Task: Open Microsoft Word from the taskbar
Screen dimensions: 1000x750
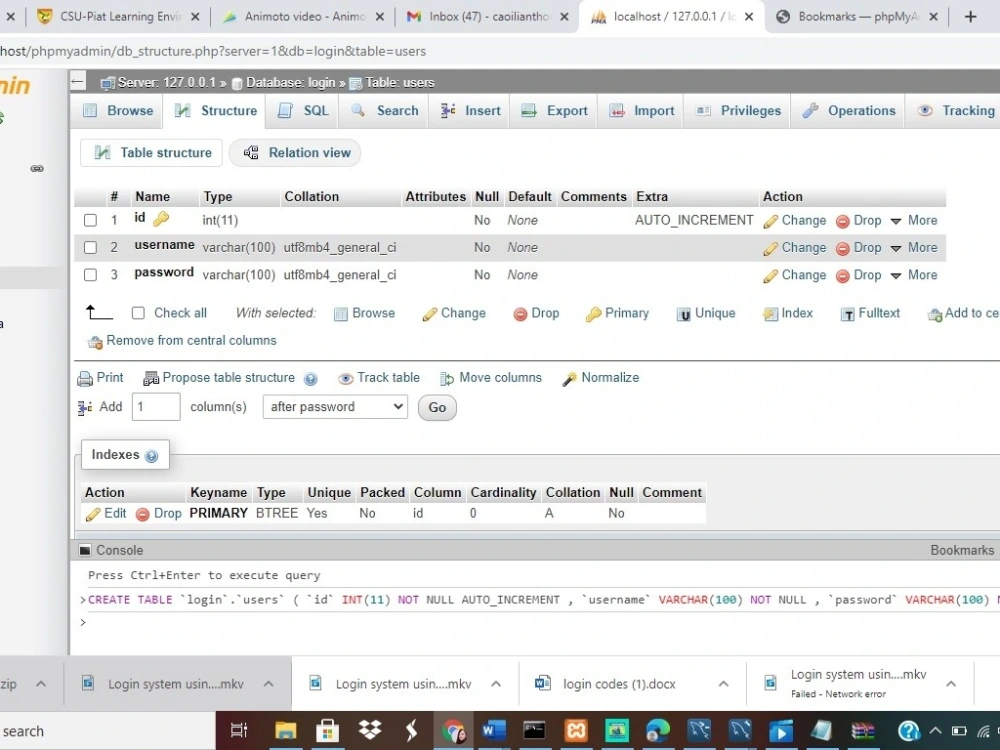Action: coord(494,730)
